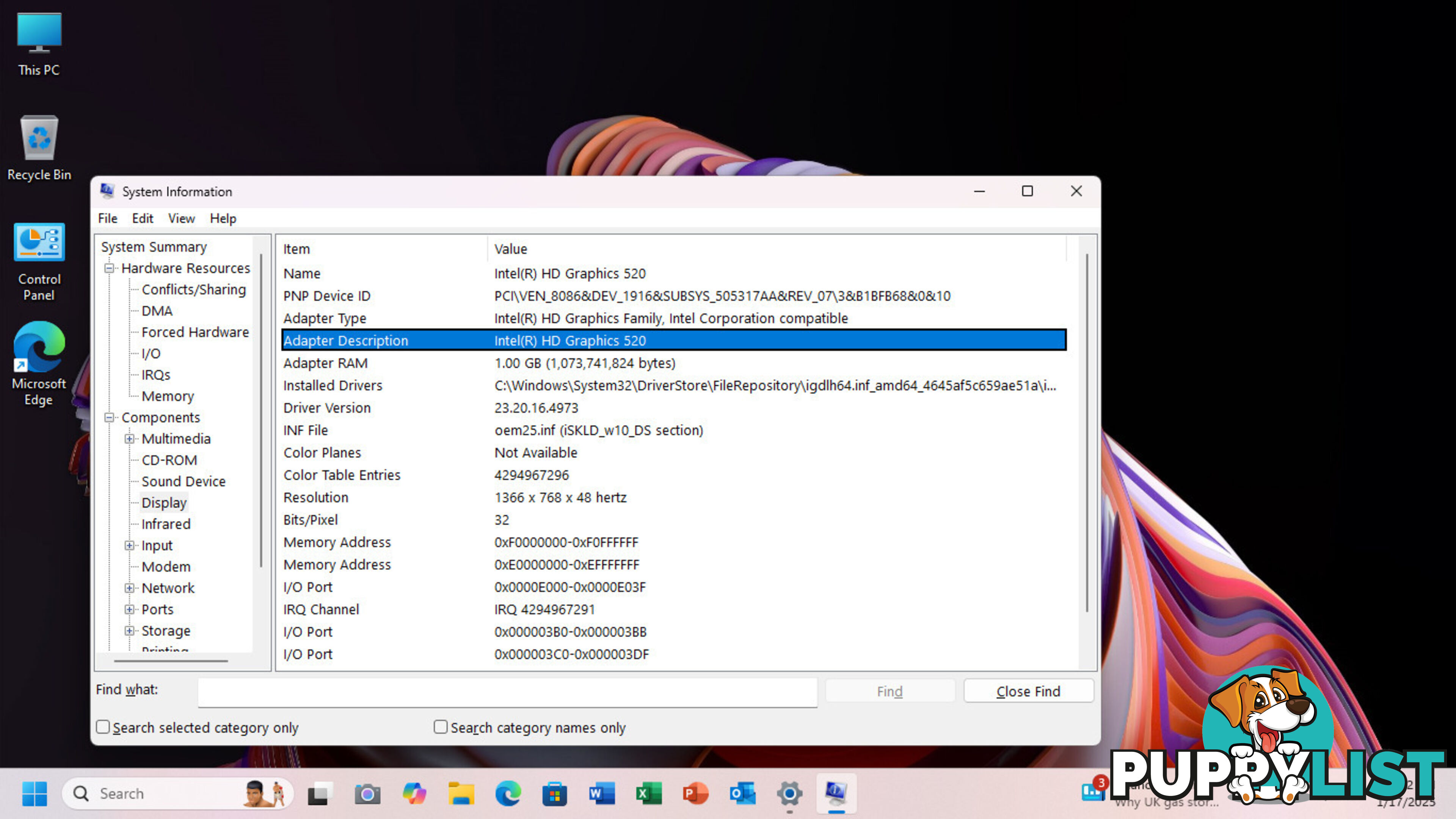Open Excel from the taskbar
Screen dimensions: 1456x819
coord(648,792)
